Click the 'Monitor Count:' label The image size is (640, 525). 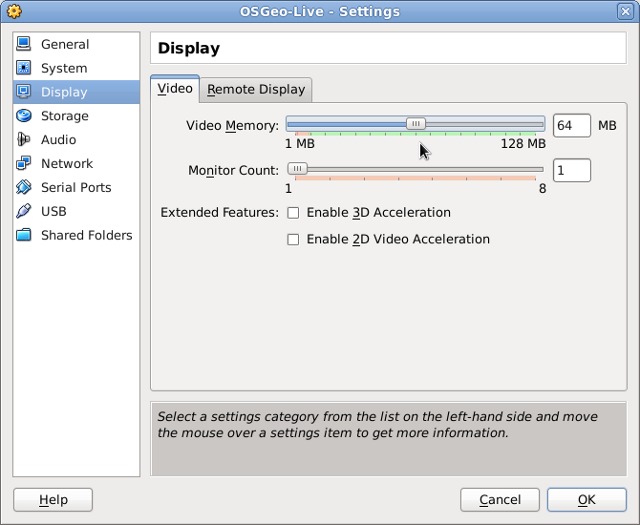pos(233,170)
